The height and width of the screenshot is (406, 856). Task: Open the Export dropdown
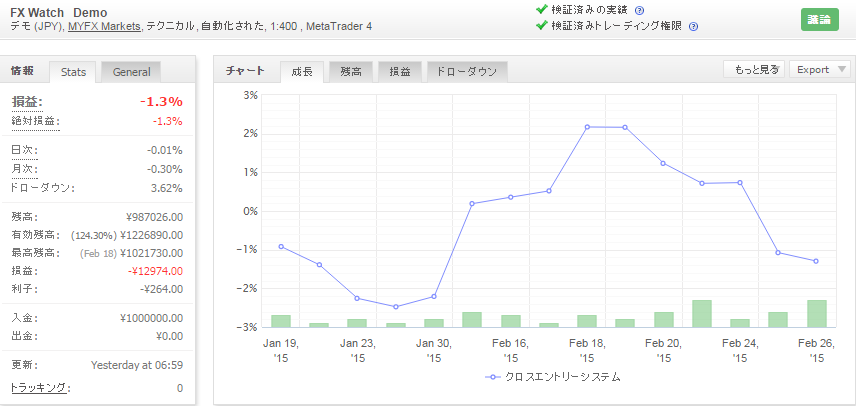click(x=819, y=69)
